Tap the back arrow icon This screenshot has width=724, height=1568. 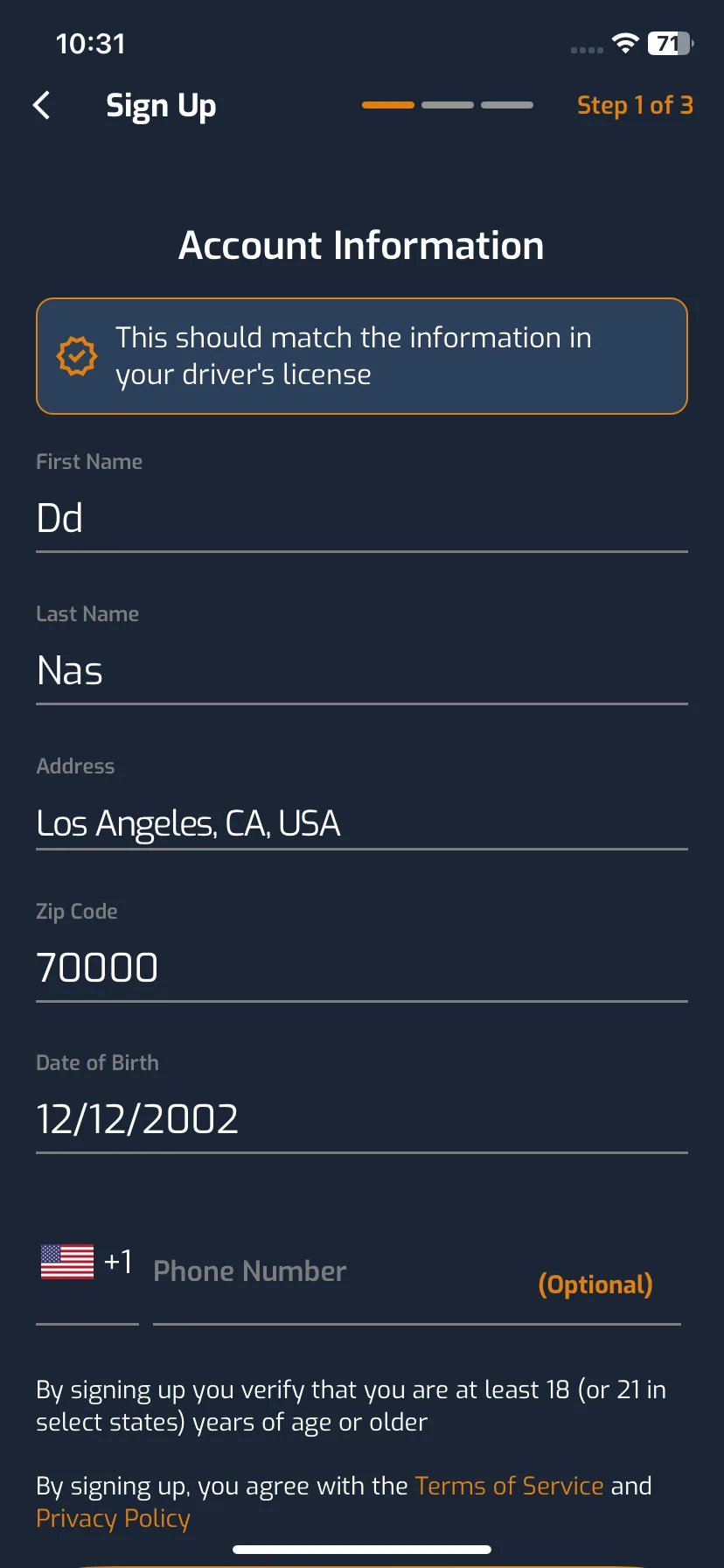tap(41, 105)
